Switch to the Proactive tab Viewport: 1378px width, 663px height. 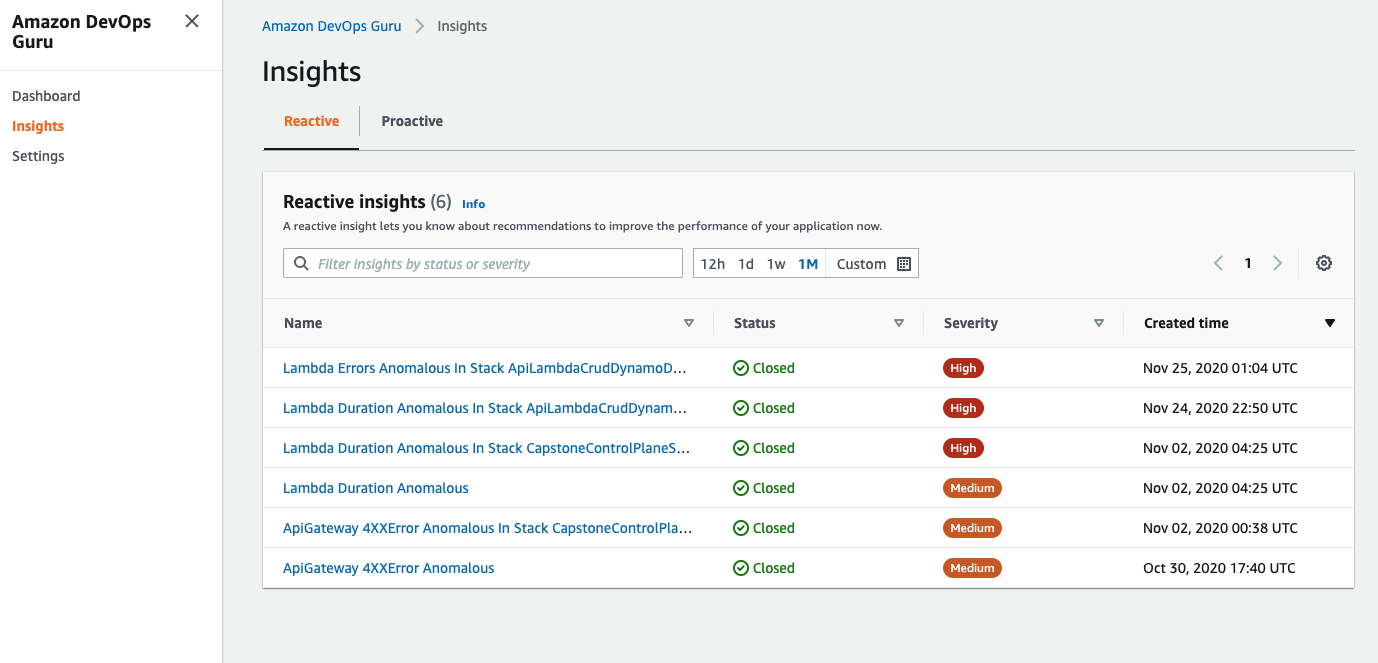pyautogui.click(x=412, y=121)
